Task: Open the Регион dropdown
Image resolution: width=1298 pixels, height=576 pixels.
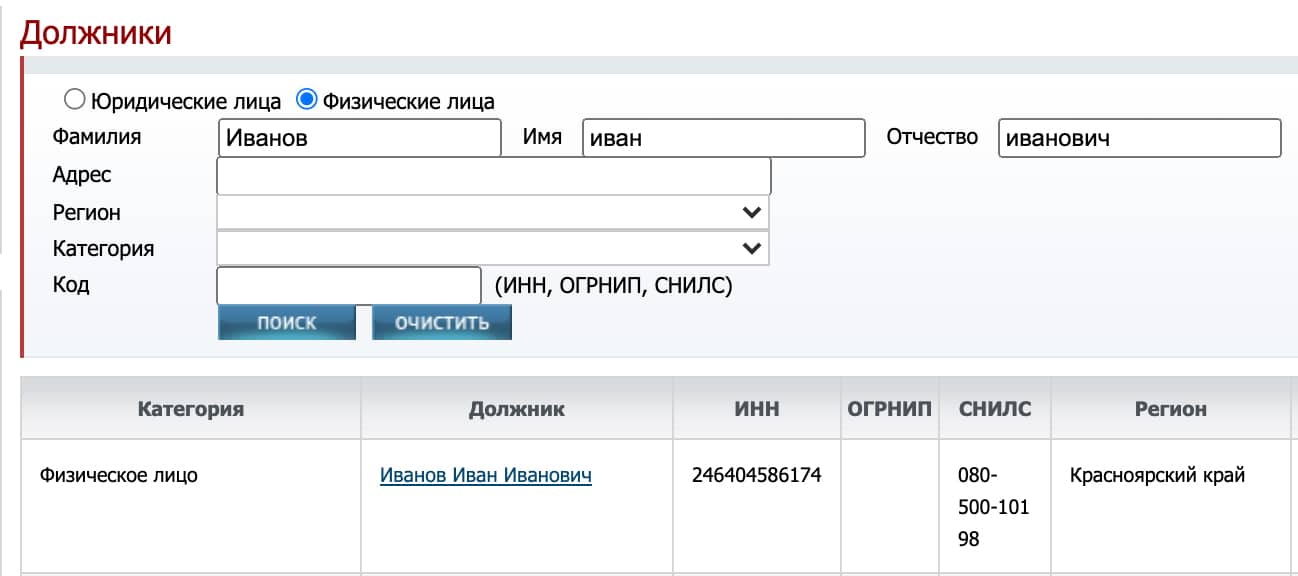Action: pos(490,211)
